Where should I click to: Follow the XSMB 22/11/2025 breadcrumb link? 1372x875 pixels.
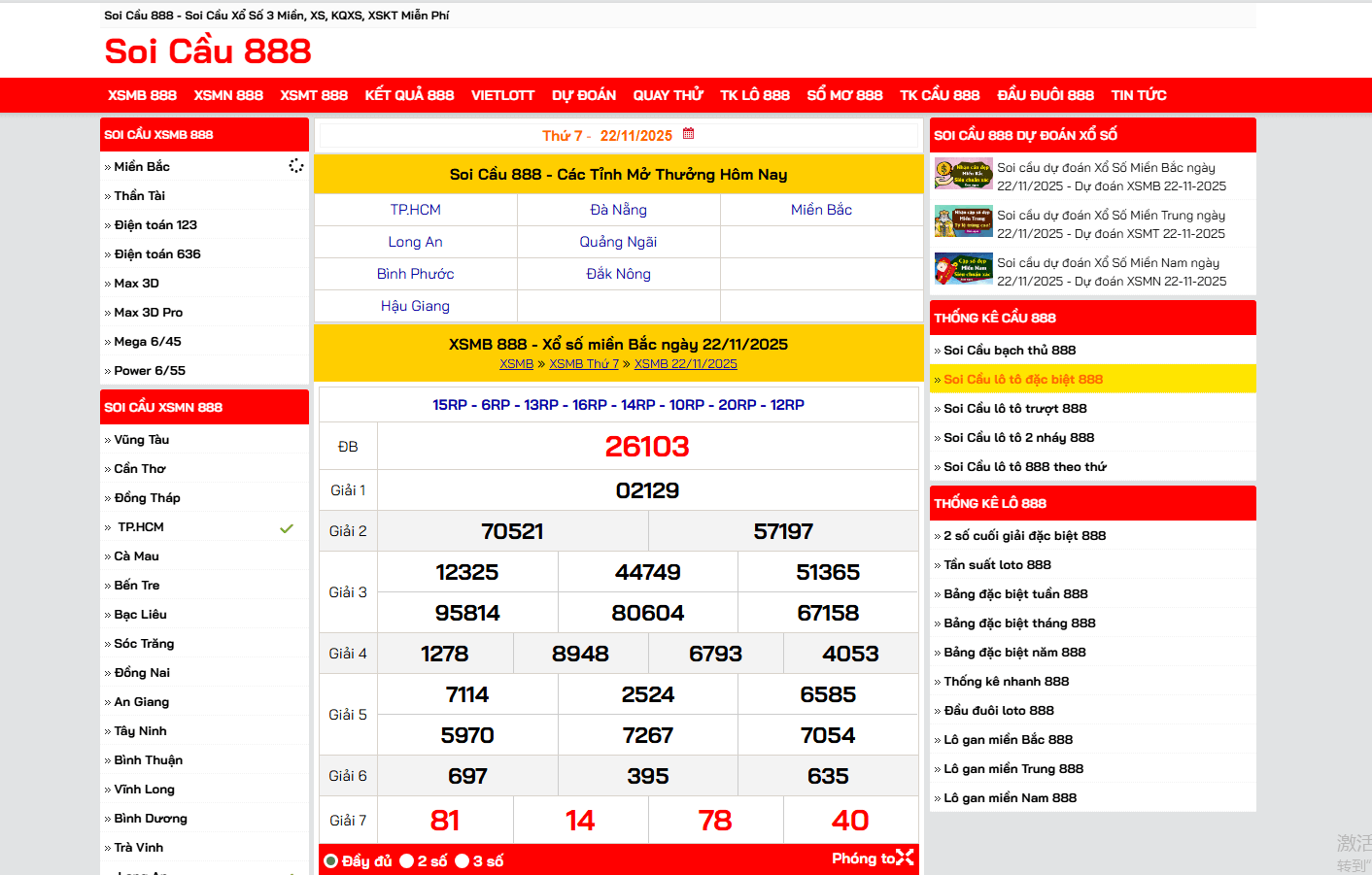coord(686,364)
